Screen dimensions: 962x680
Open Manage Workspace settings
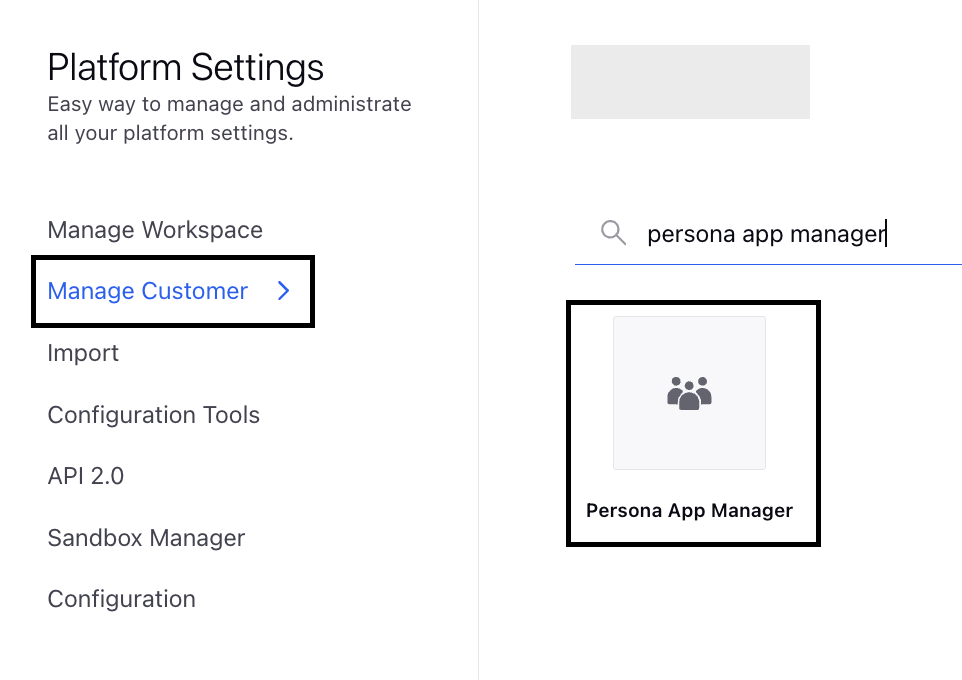pos(155,230)
